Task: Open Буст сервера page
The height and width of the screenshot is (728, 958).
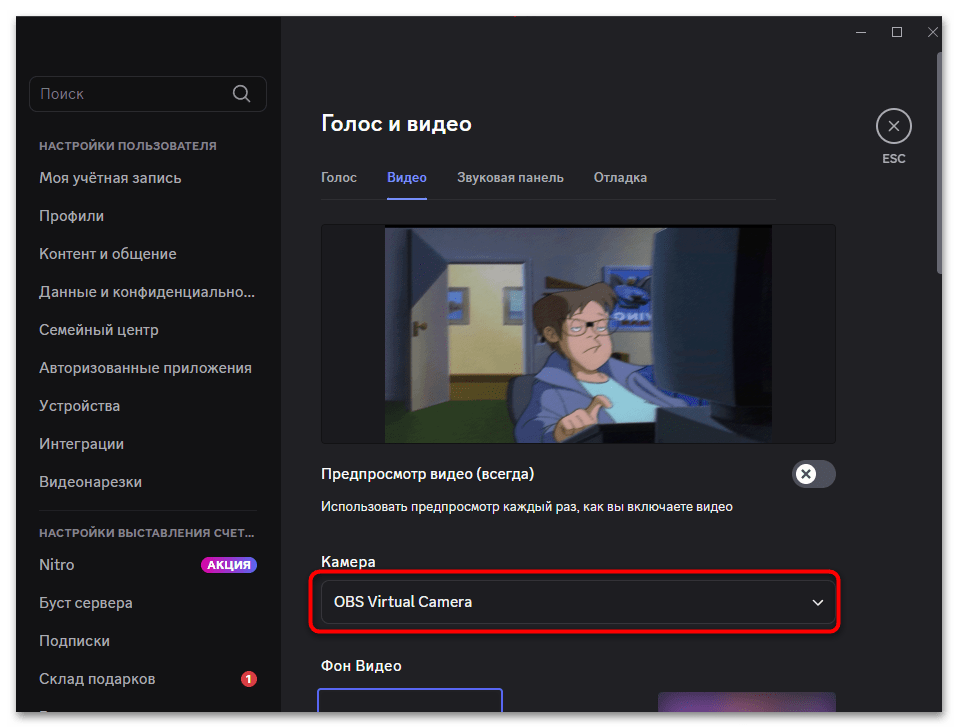Action: 86,603
